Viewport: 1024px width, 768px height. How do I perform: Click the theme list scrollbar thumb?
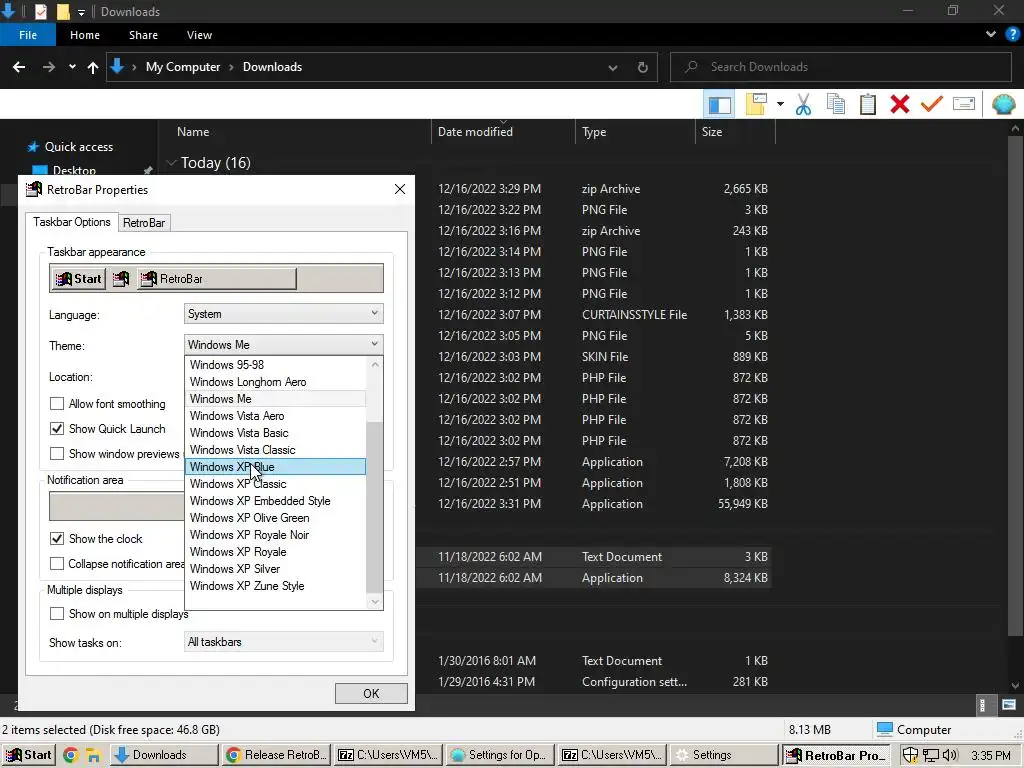[375, 507]
